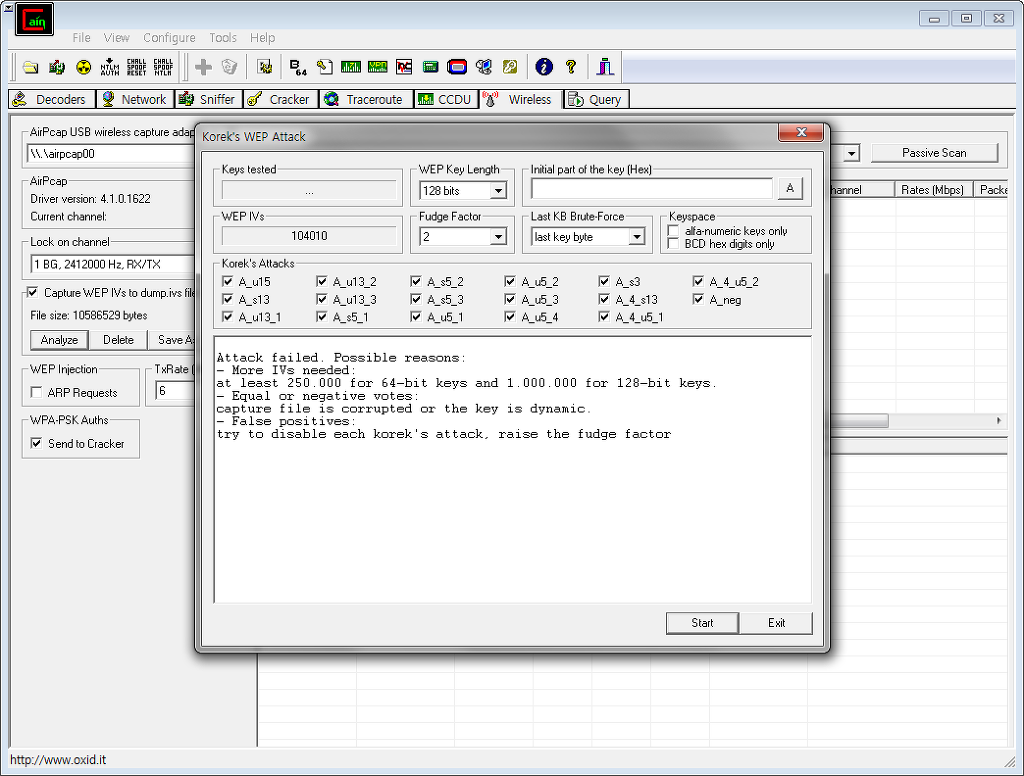The width and height of the screenshot is (1024, 776).
Task: Click the two-computers toolbar icon
Action: (x=484, y=67)
